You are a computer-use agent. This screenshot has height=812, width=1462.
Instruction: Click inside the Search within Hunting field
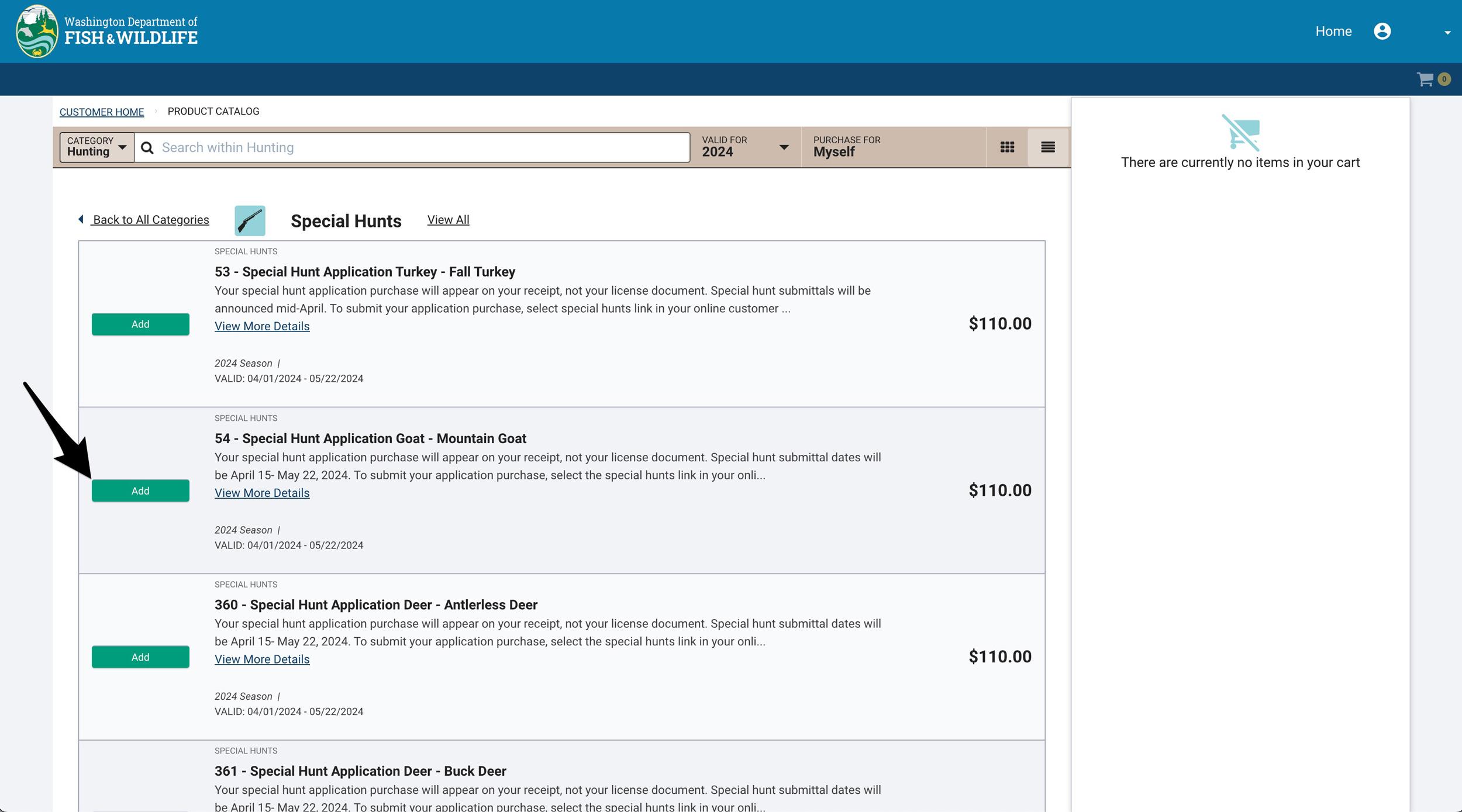tap(409, 147)
